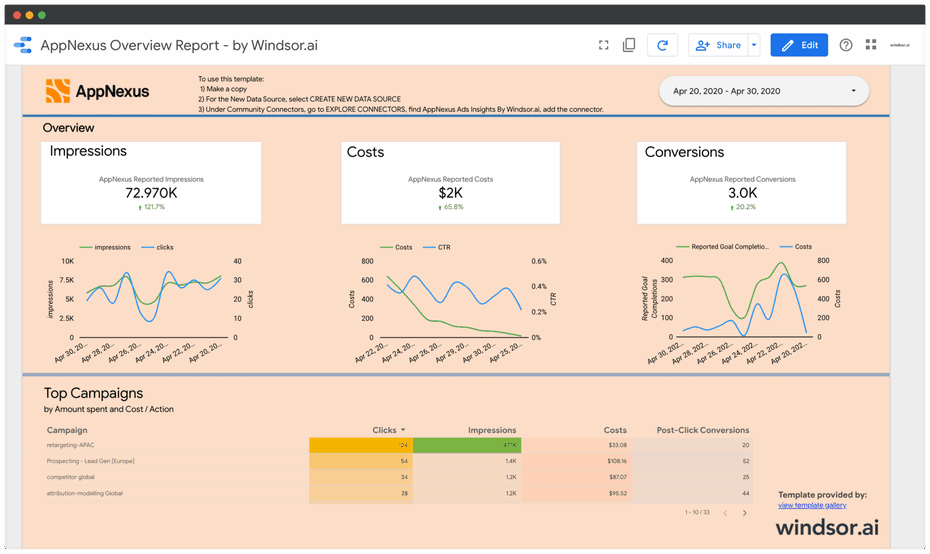Select the competitor global campaign row

(x=397, y=477)
